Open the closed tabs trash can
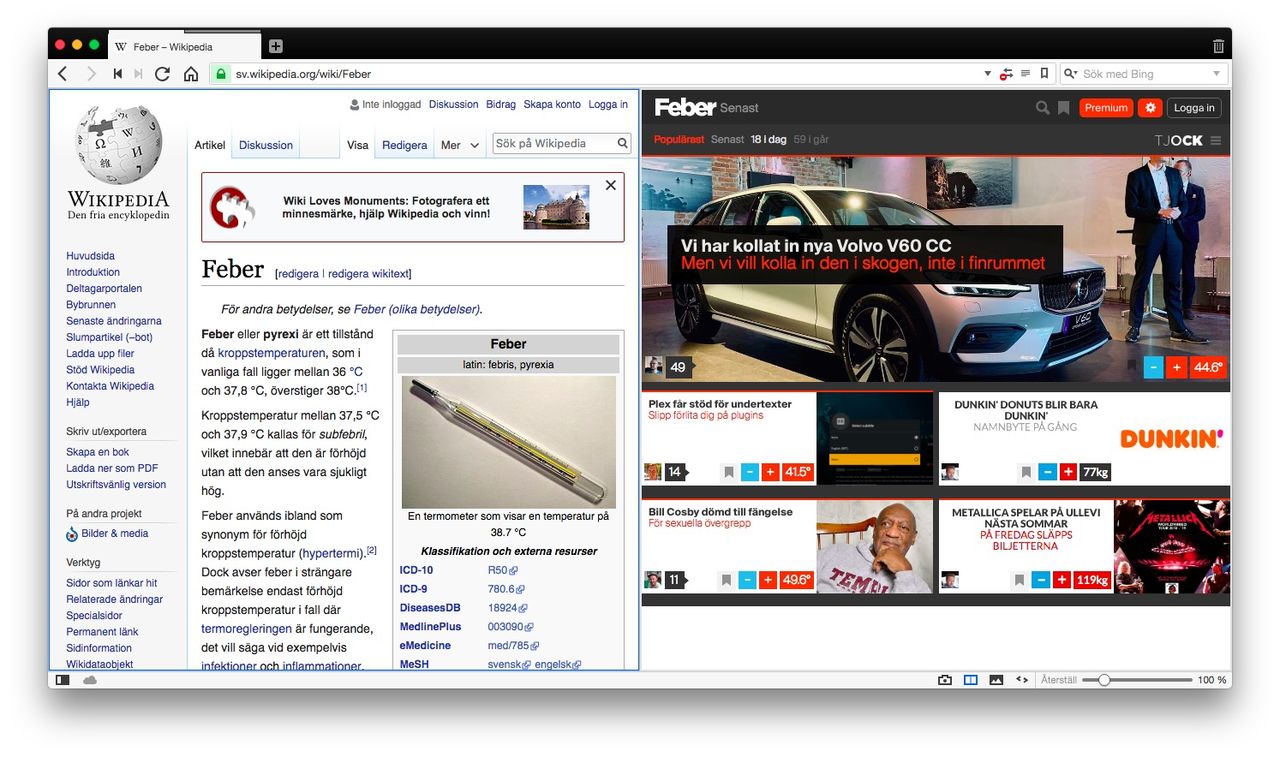Viewport: 1280px width, 757px height. 1218,46
